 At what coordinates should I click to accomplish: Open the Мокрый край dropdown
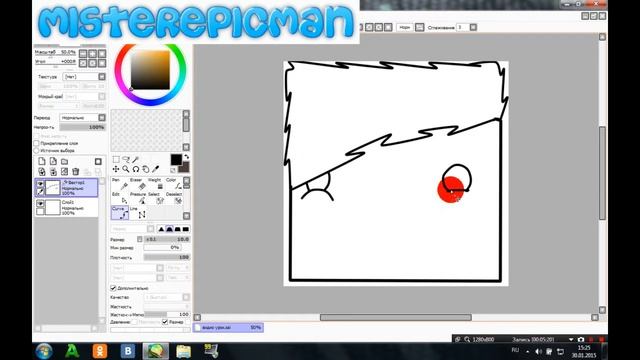click(102, 96)
